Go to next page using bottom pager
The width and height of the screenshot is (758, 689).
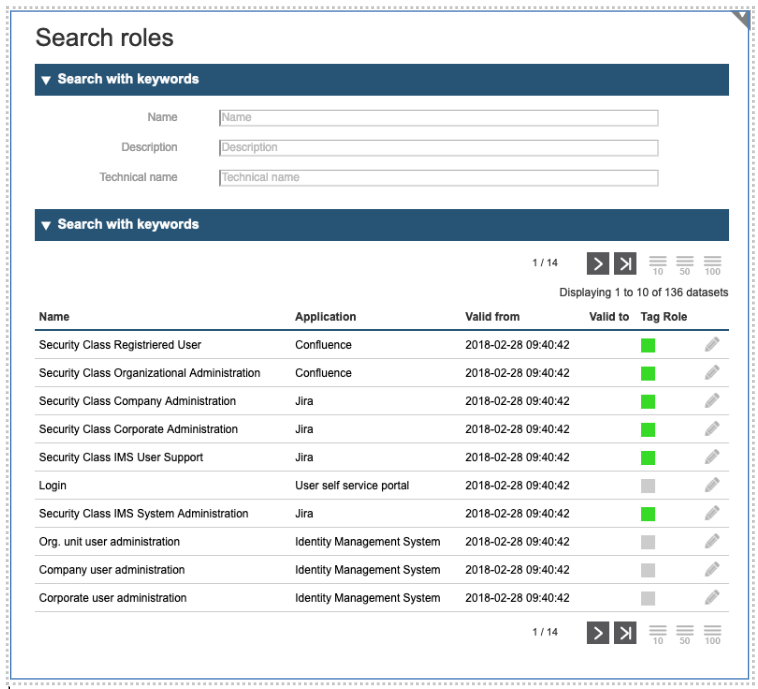[598, 633]
